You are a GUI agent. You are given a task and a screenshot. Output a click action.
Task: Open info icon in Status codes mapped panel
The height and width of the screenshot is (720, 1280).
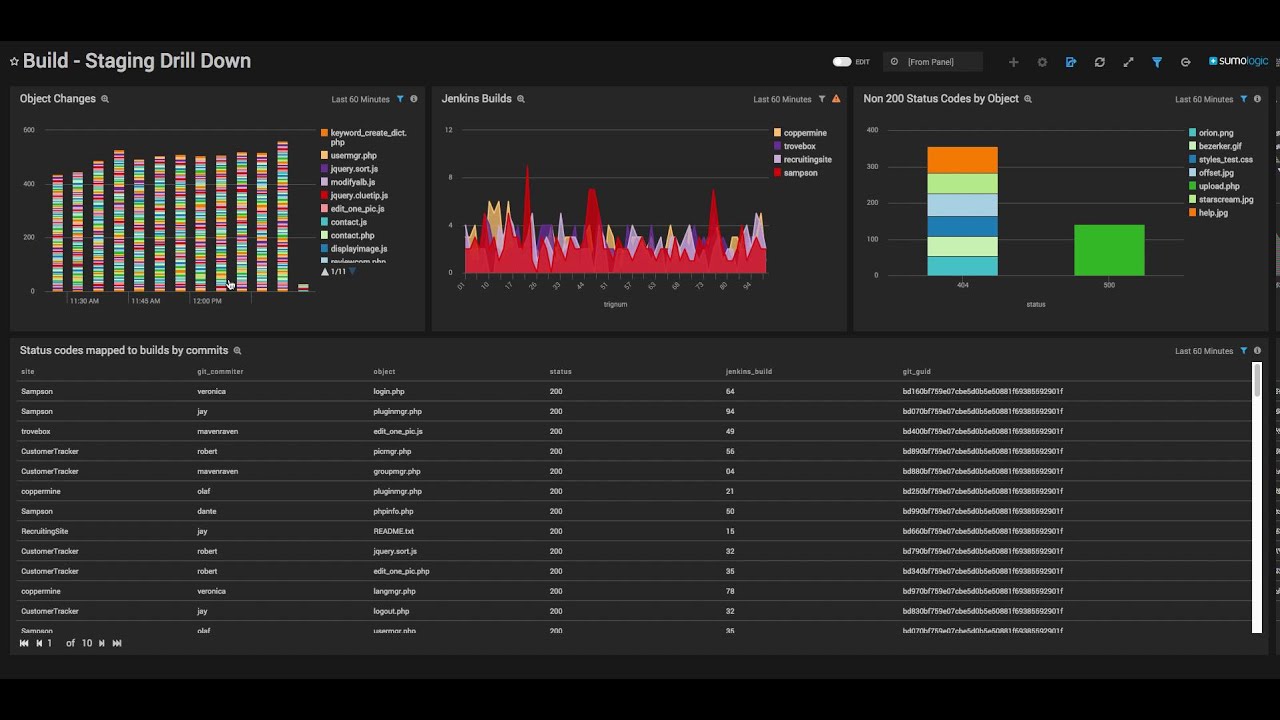1258,351
